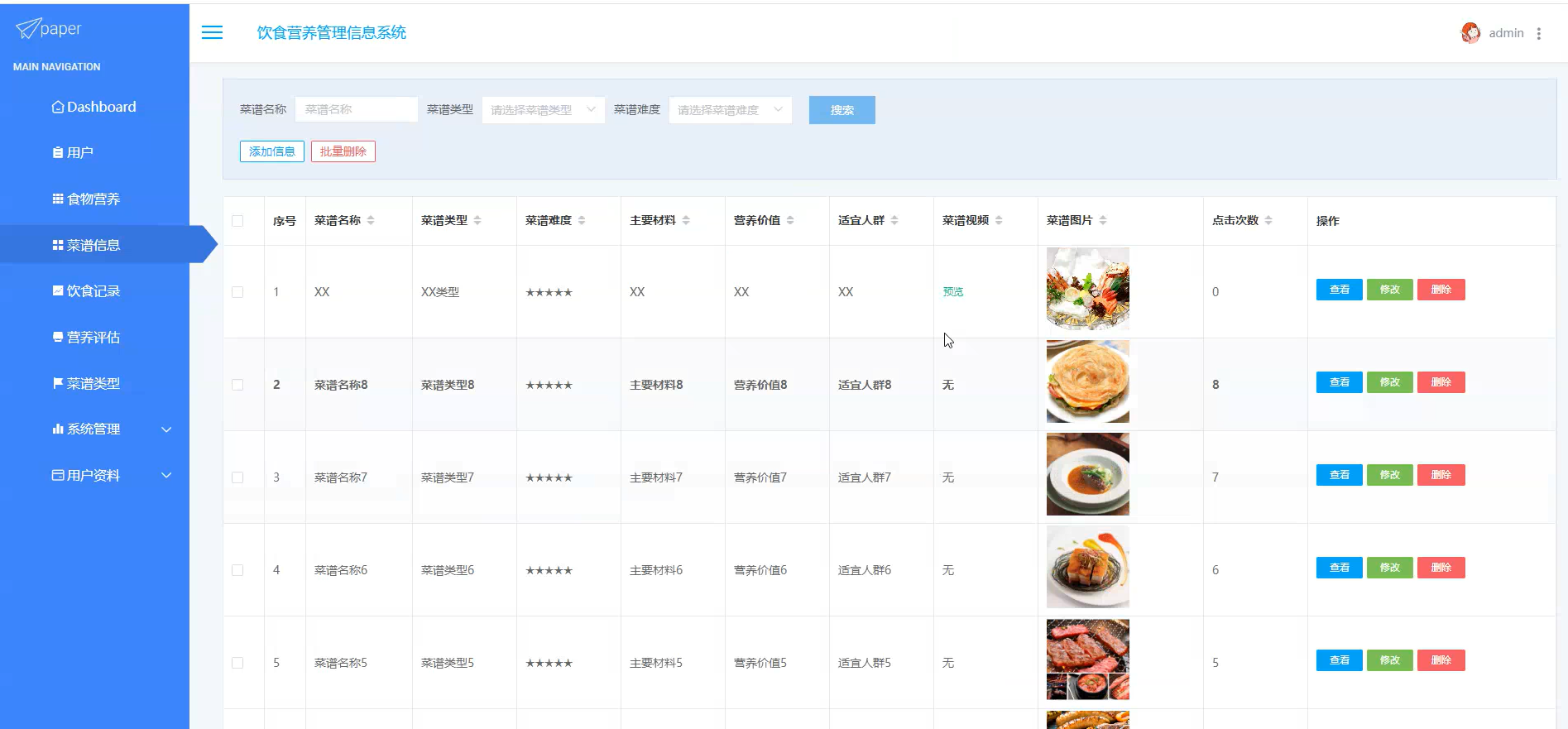The image size is (1568, 729).
Task: Sort by 菜谱视频 column arrows
Action: pos(999,220)
